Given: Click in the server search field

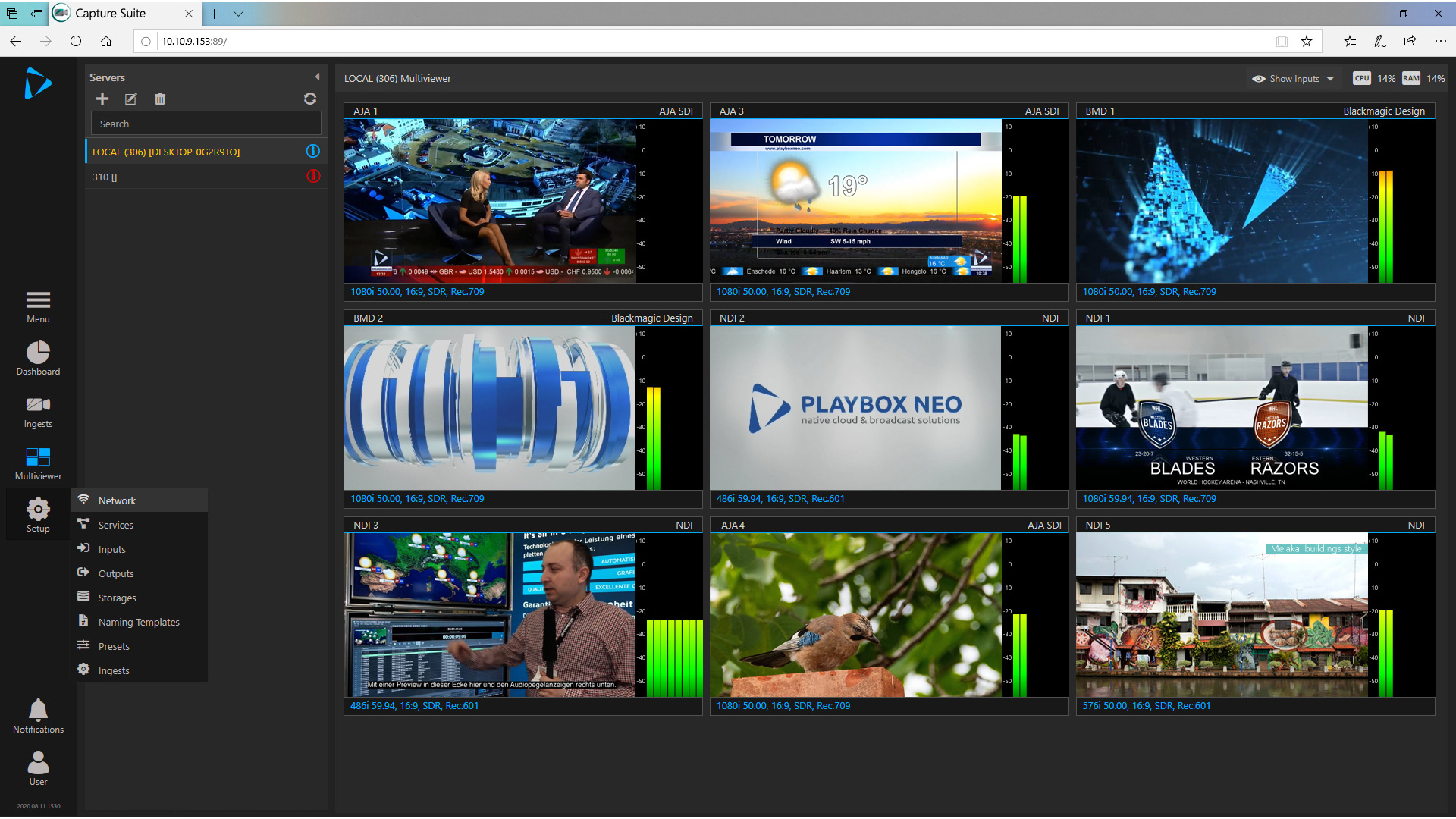Looking at the screenshot, I should point(206,123).
